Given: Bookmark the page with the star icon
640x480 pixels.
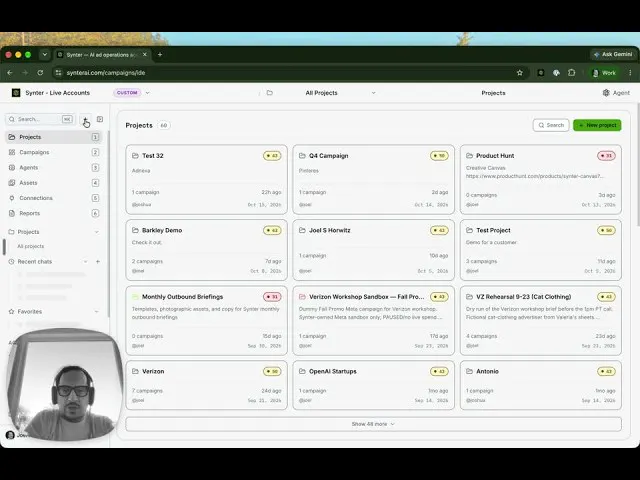Looking at the screenshot, I should (520, 73).
